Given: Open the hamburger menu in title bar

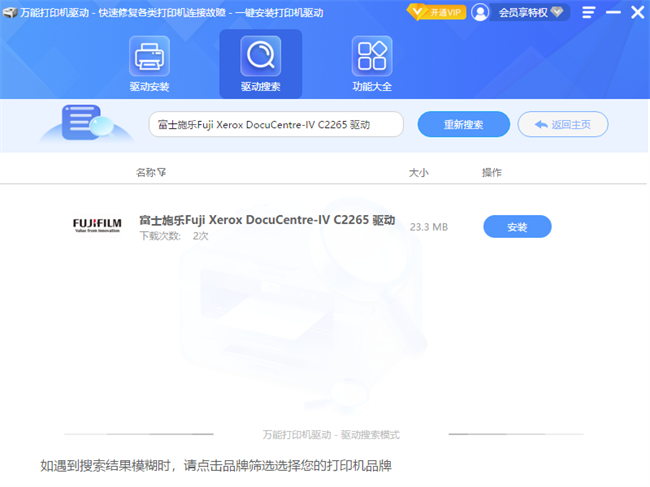Looking at the screenshot, I should [588, 12].
